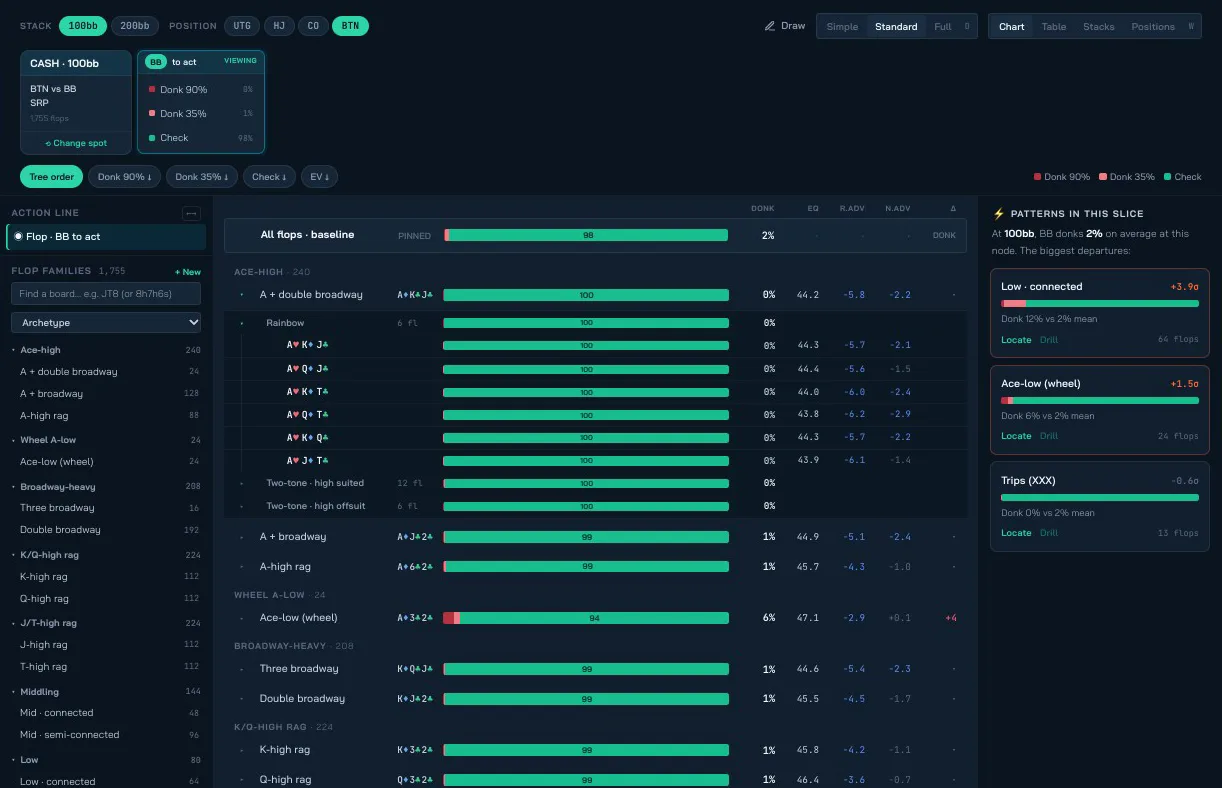Click Drill on Low · connected card
Viewport: 1222px width, 788px height.
1048,340
